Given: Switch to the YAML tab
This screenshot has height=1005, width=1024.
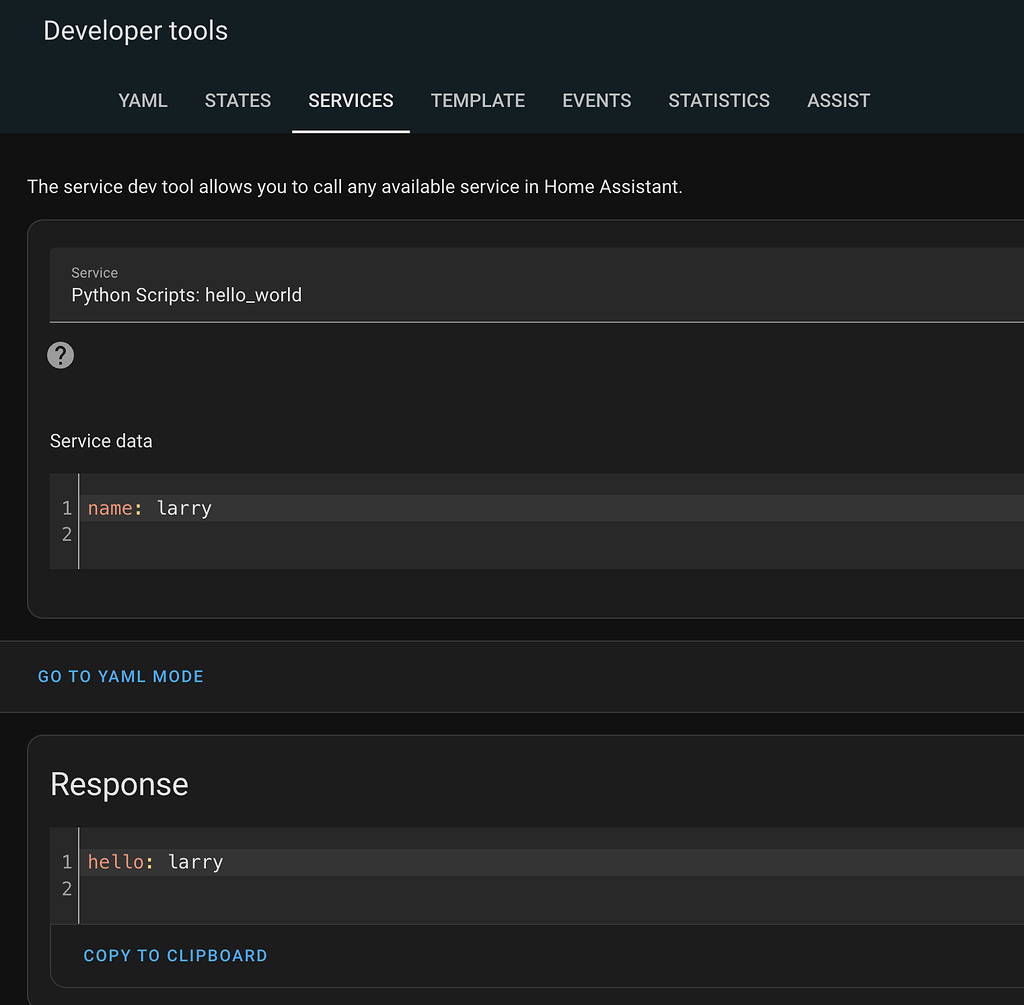Looking at the screenshot, I should click(x=142, y=100).
